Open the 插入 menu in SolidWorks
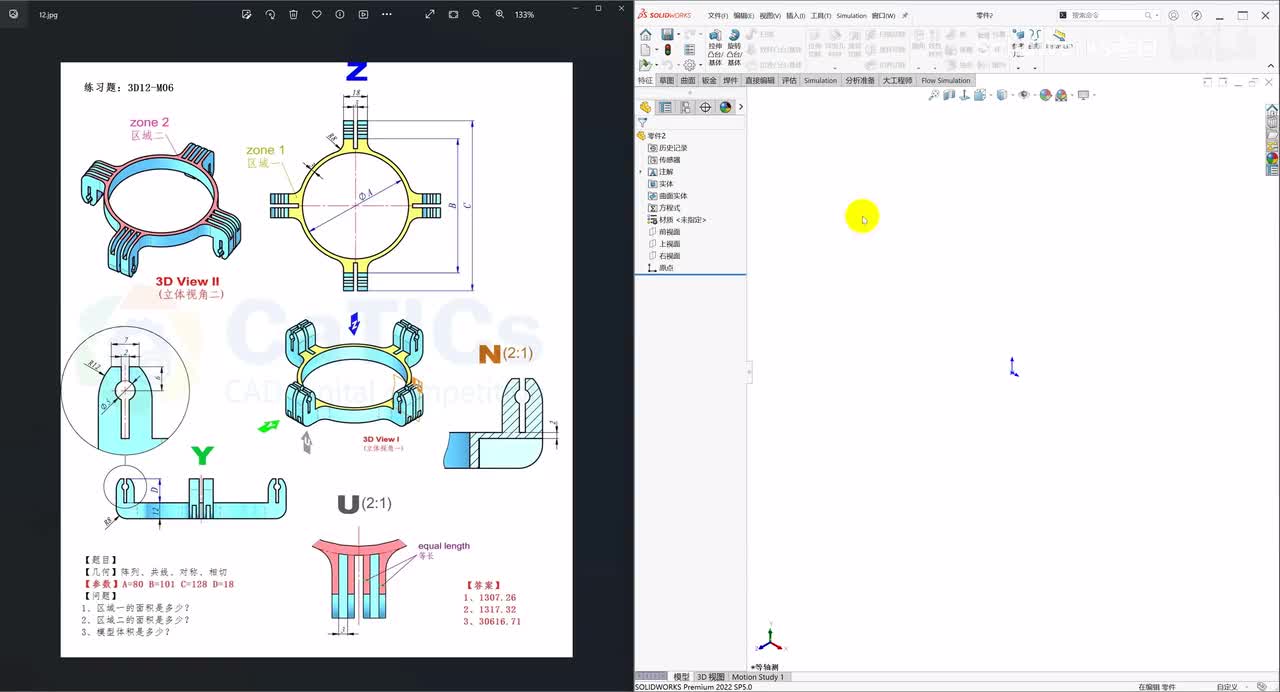1280x692 pixels. 795,16
